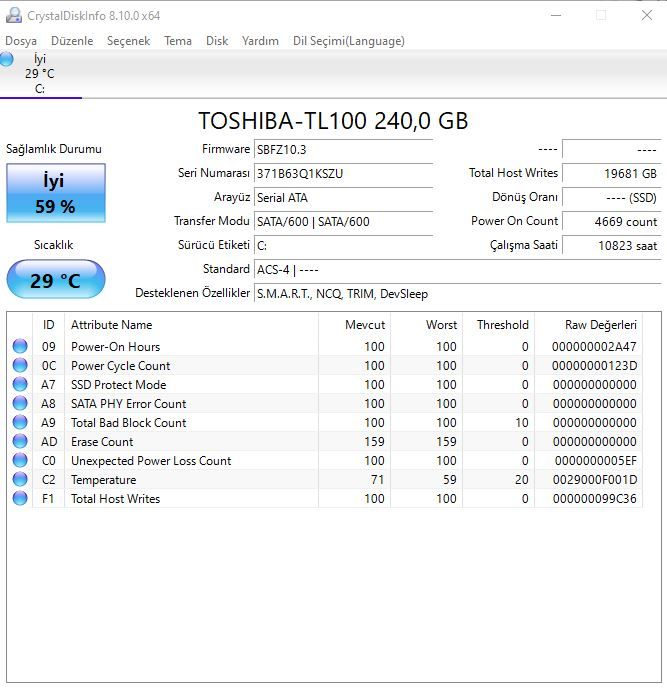Click the TOSHIBA-TL100 240,0 GB disk title
The height and width of the screenshot is (690, 667).
333,121
